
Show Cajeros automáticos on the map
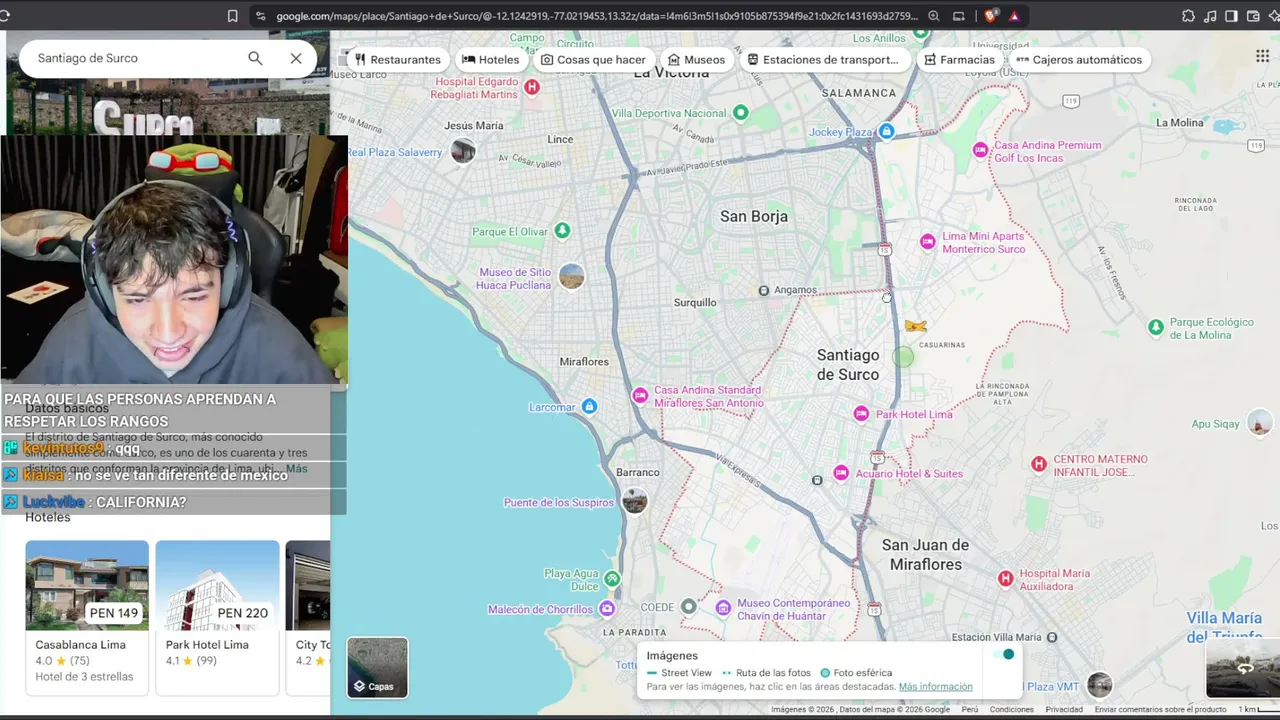click(x=1078, y=59)
